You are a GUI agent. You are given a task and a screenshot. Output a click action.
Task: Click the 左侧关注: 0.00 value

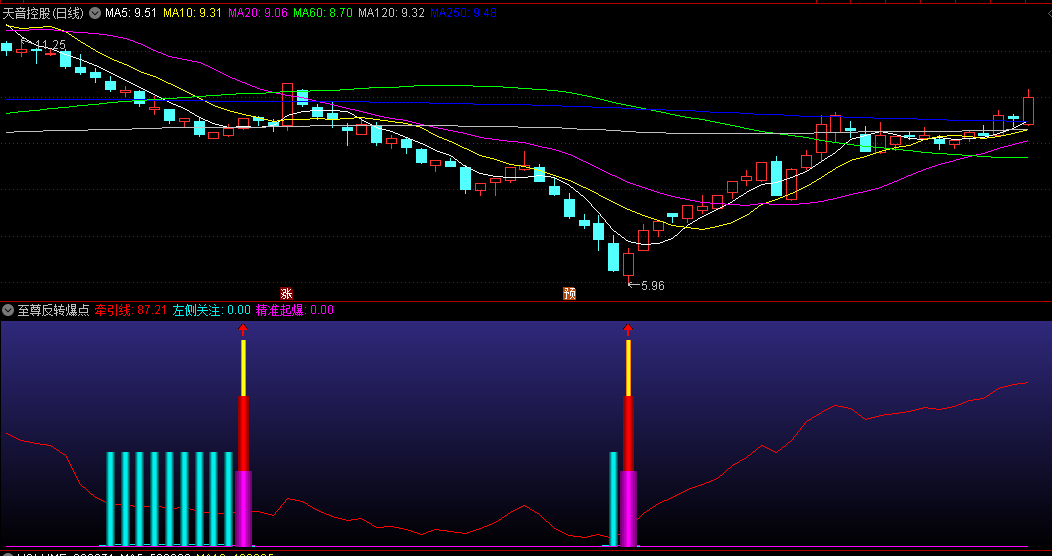[x=212, y=310]
